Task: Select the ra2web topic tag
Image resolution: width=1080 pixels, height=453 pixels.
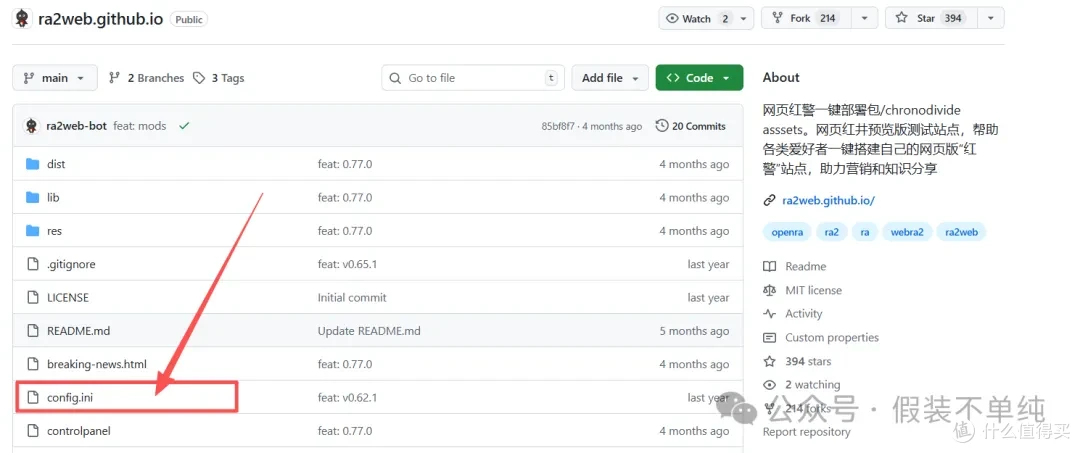Action: [961, 232]
